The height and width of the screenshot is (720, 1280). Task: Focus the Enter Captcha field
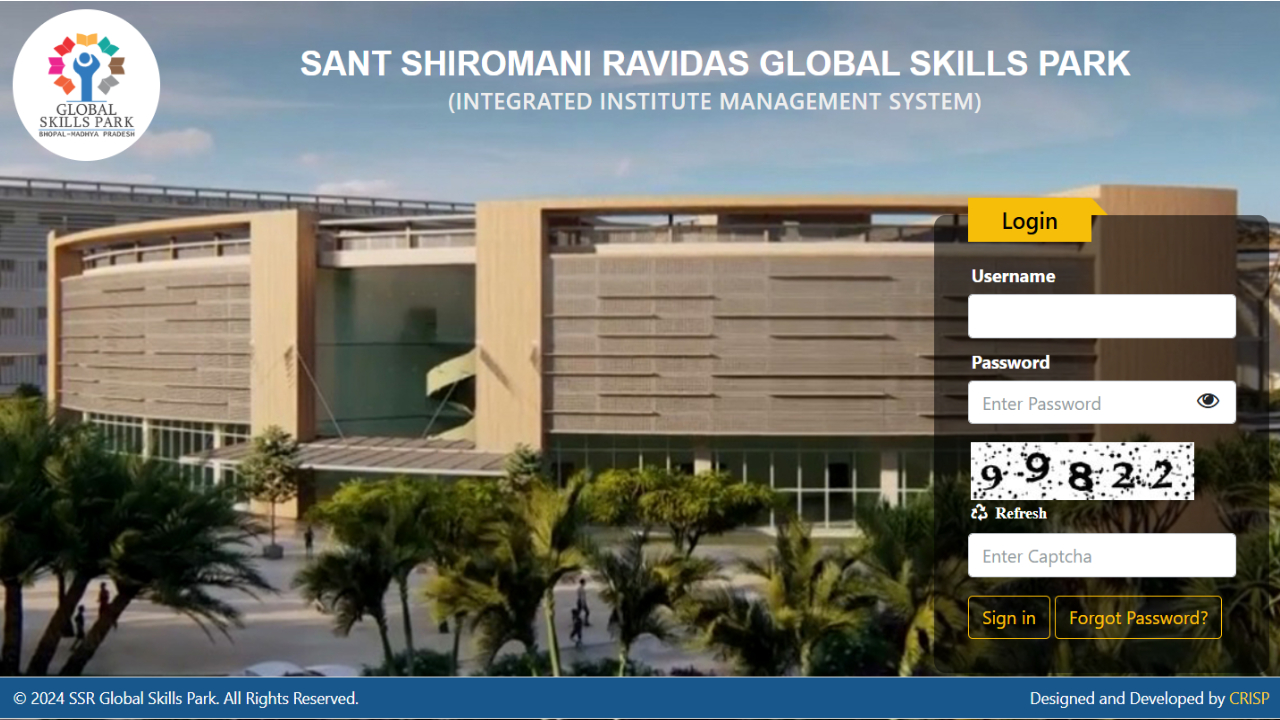pos(1101,555)
